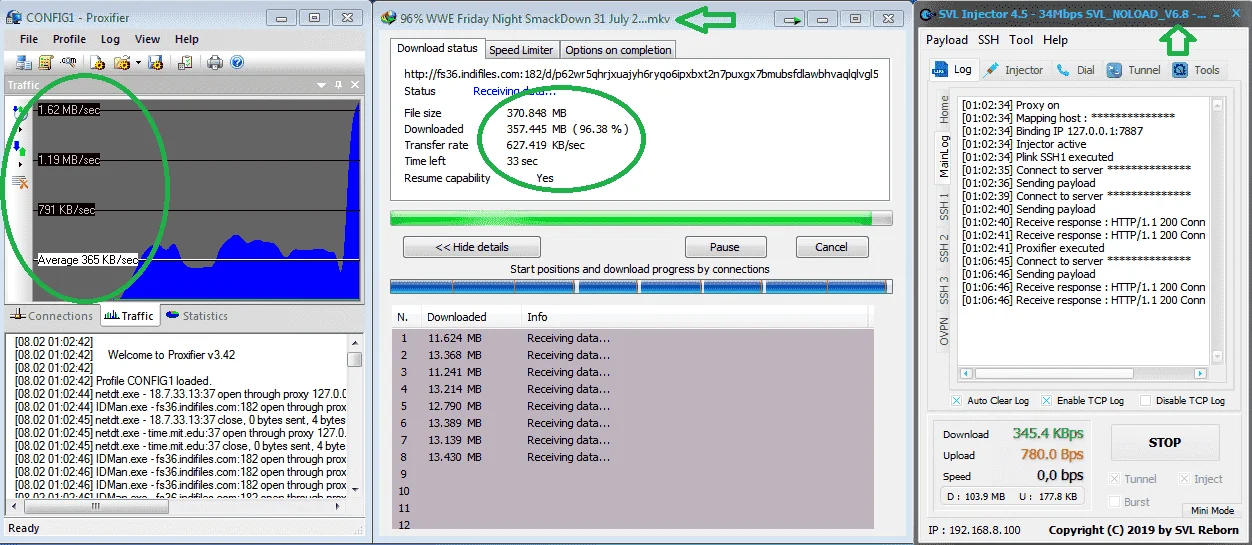This screenshot has width=1252, height=545.
Task: Select the vertical SSH 1 log tab
Action: click(944, 207)
